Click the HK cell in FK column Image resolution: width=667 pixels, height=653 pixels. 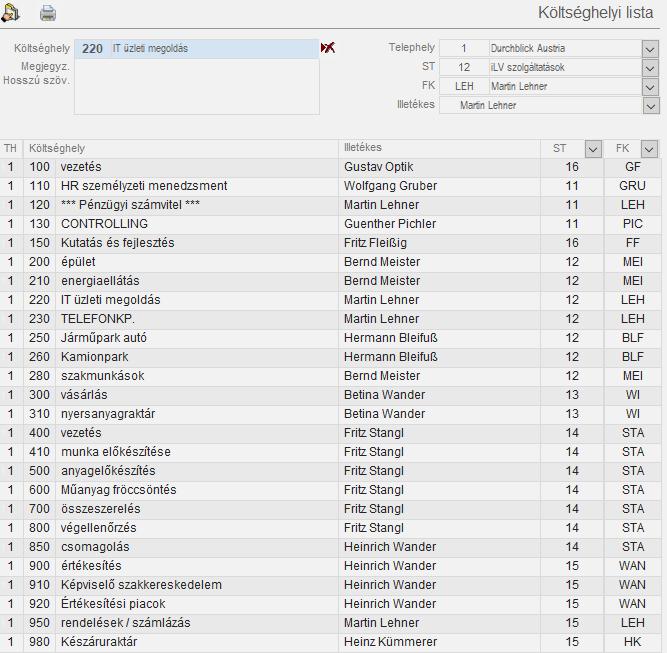[633, 642]
